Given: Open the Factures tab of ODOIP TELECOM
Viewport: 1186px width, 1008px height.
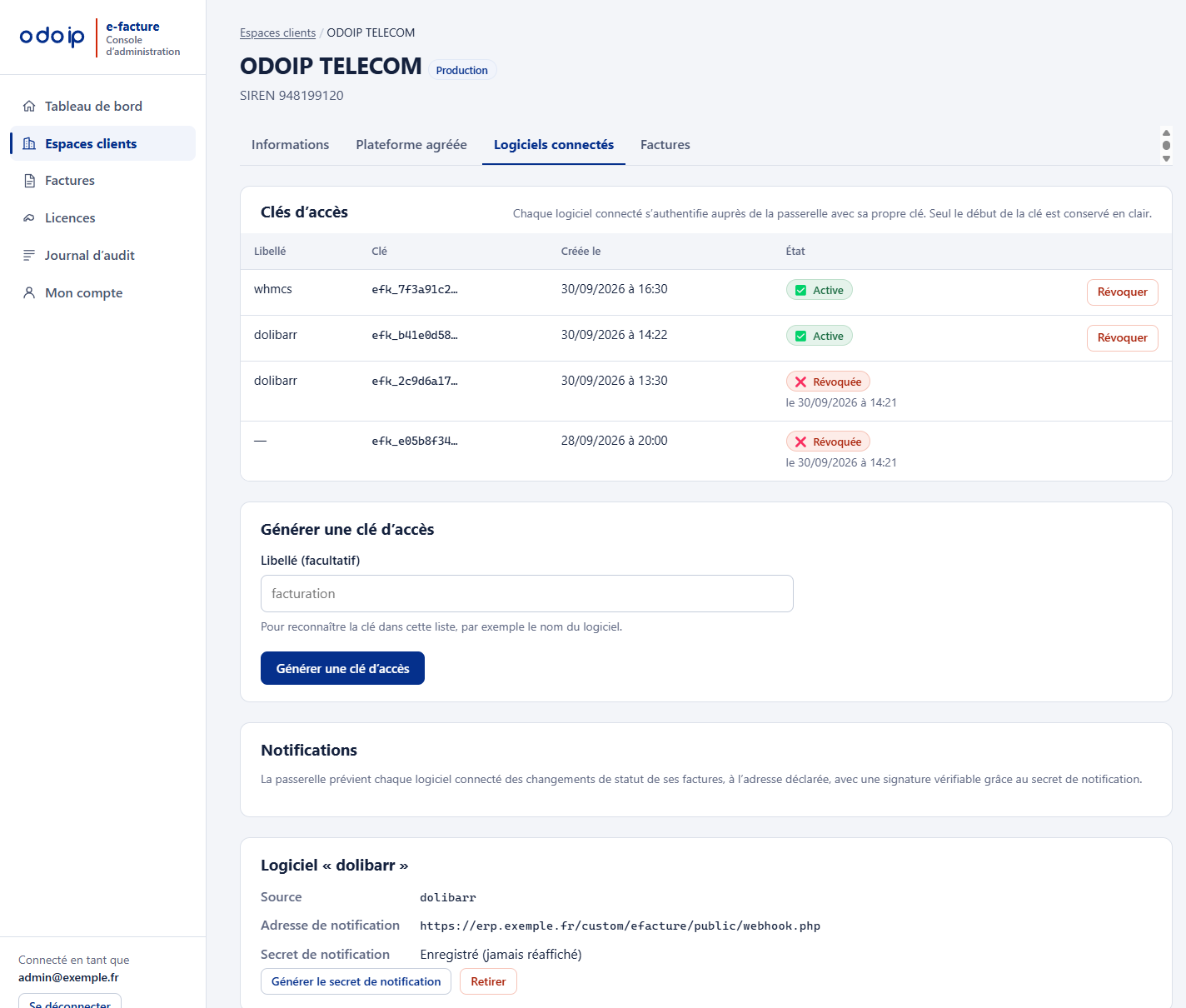Looking at the screenshot, I should [x=665, y=144].
